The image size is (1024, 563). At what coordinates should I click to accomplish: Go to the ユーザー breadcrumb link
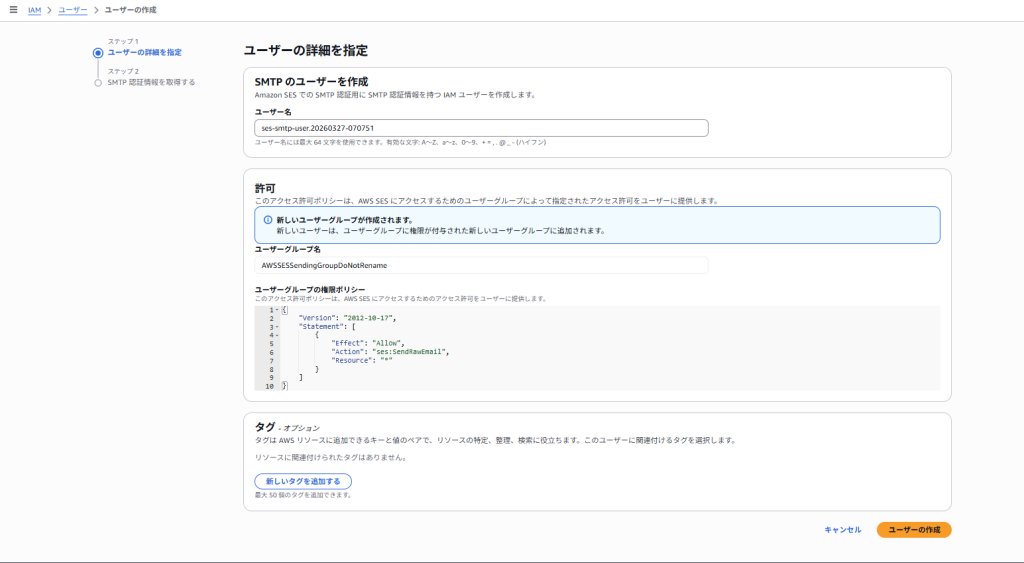click(x=72, y=10)
